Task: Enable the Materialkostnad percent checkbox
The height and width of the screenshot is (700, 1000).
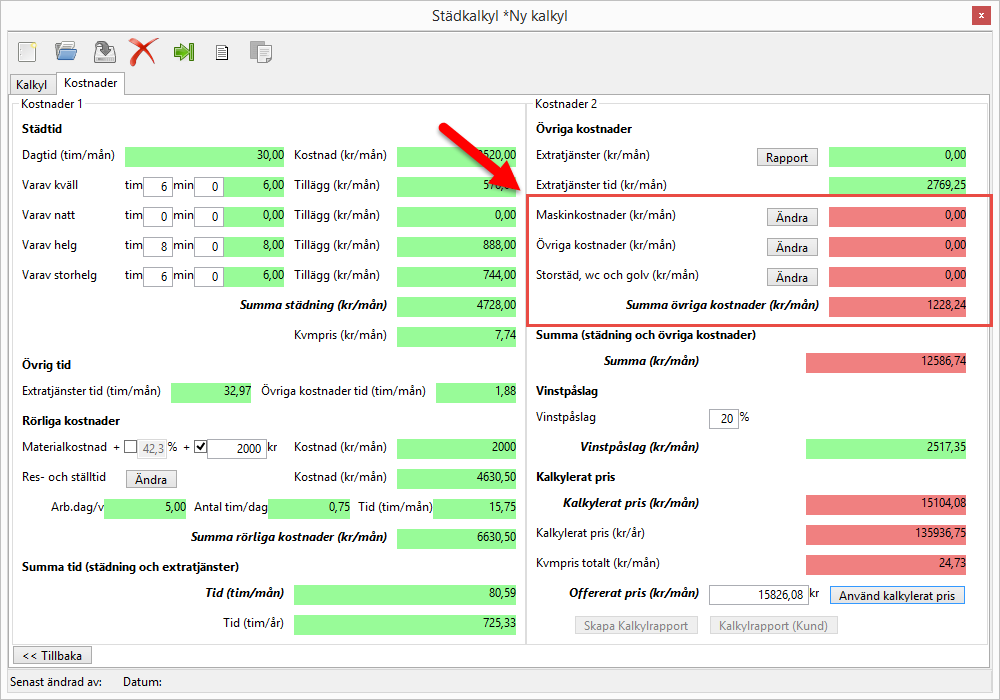Action: click(x=131, y=447)
